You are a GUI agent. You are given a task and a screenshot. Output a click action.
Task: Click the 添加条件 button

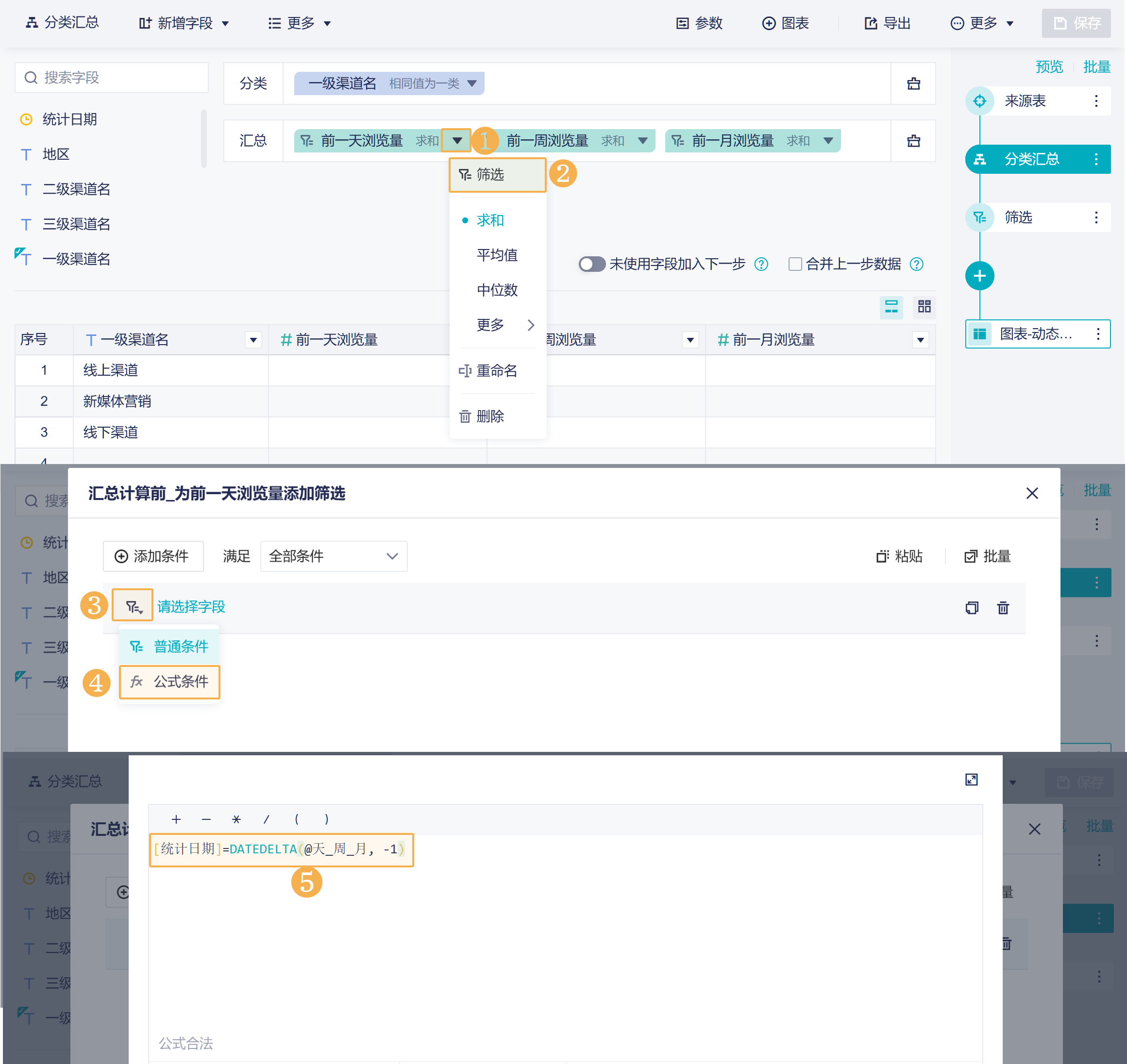tap(152, 556)
